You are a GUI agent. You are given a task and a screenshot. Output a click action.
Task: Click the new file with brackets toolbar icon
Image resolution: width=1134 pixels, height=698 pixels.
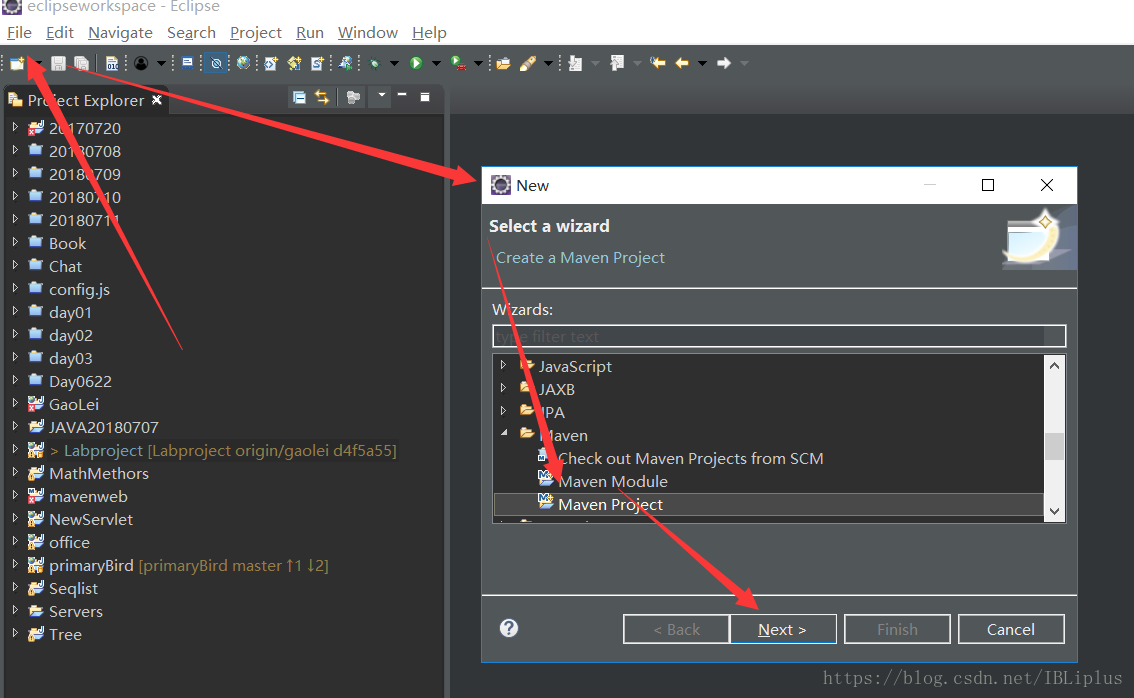270,64
